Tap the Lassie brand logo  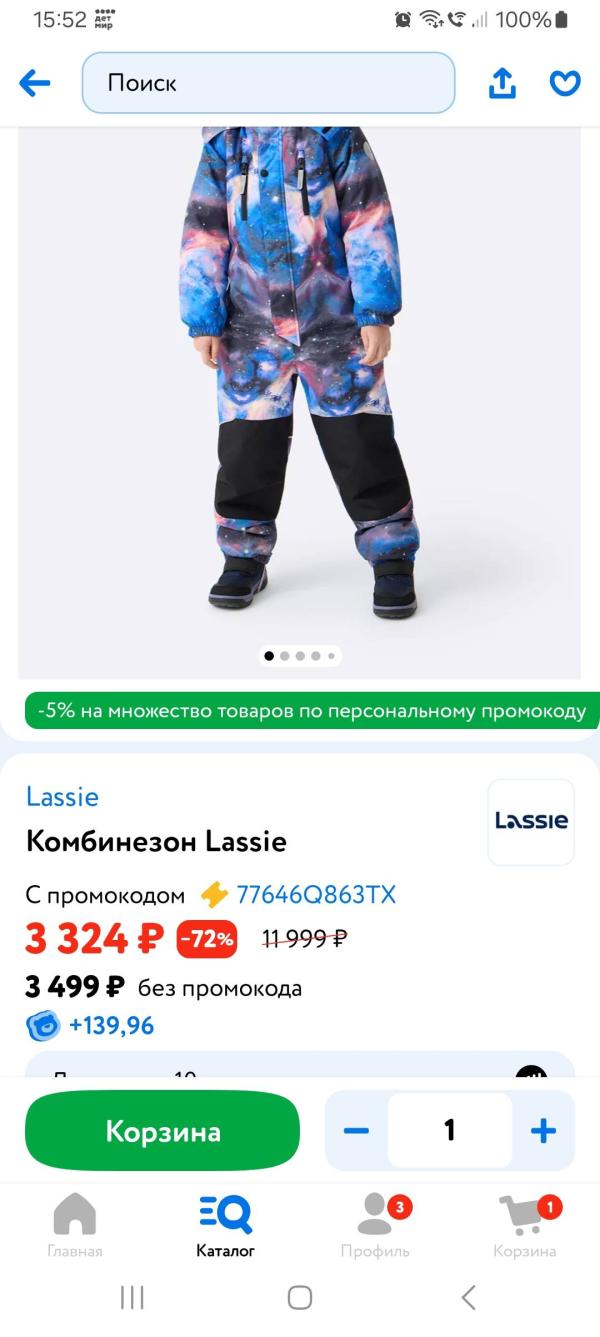coord(531,821)
